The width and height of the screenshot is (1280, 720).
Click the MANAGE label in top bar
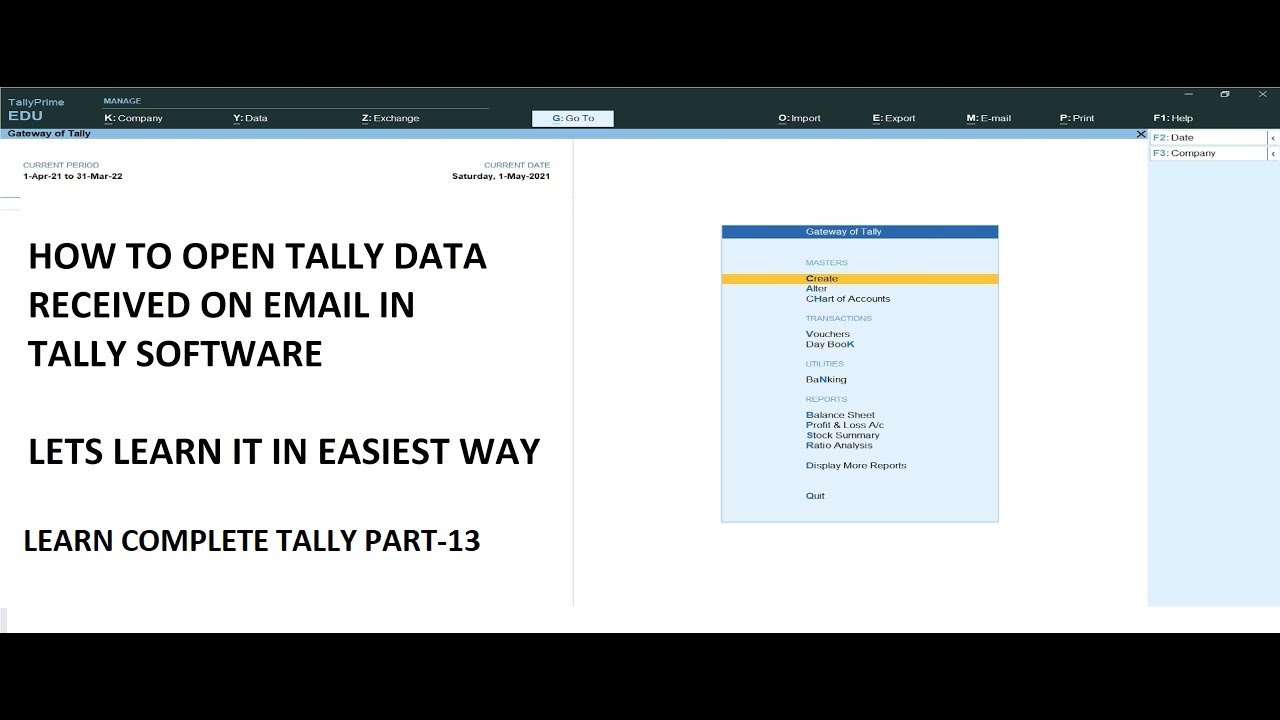point(122,101)
